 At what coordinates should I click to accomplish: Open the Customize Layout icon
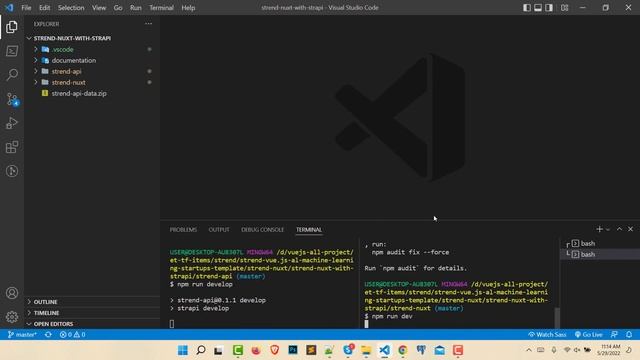tap(564, 7)
